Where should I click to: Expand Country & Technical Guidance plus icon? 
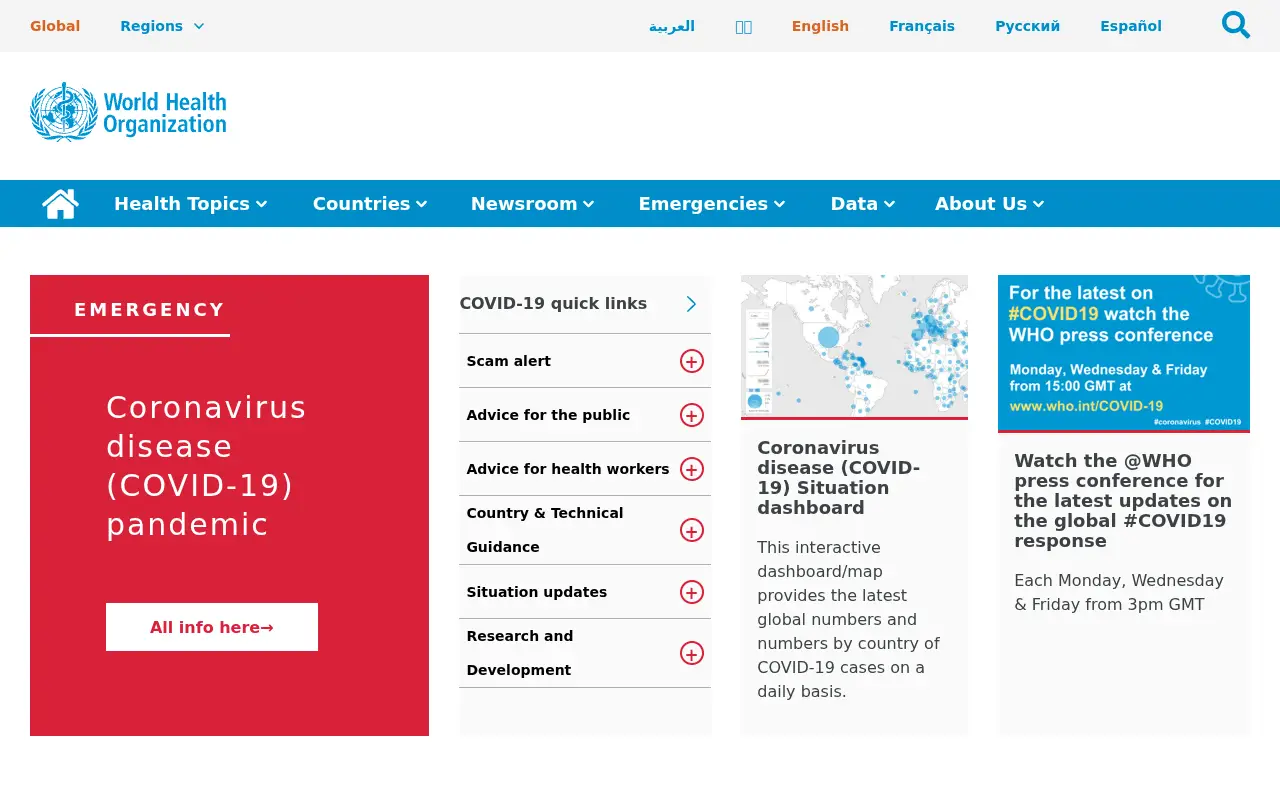[692, 530]
